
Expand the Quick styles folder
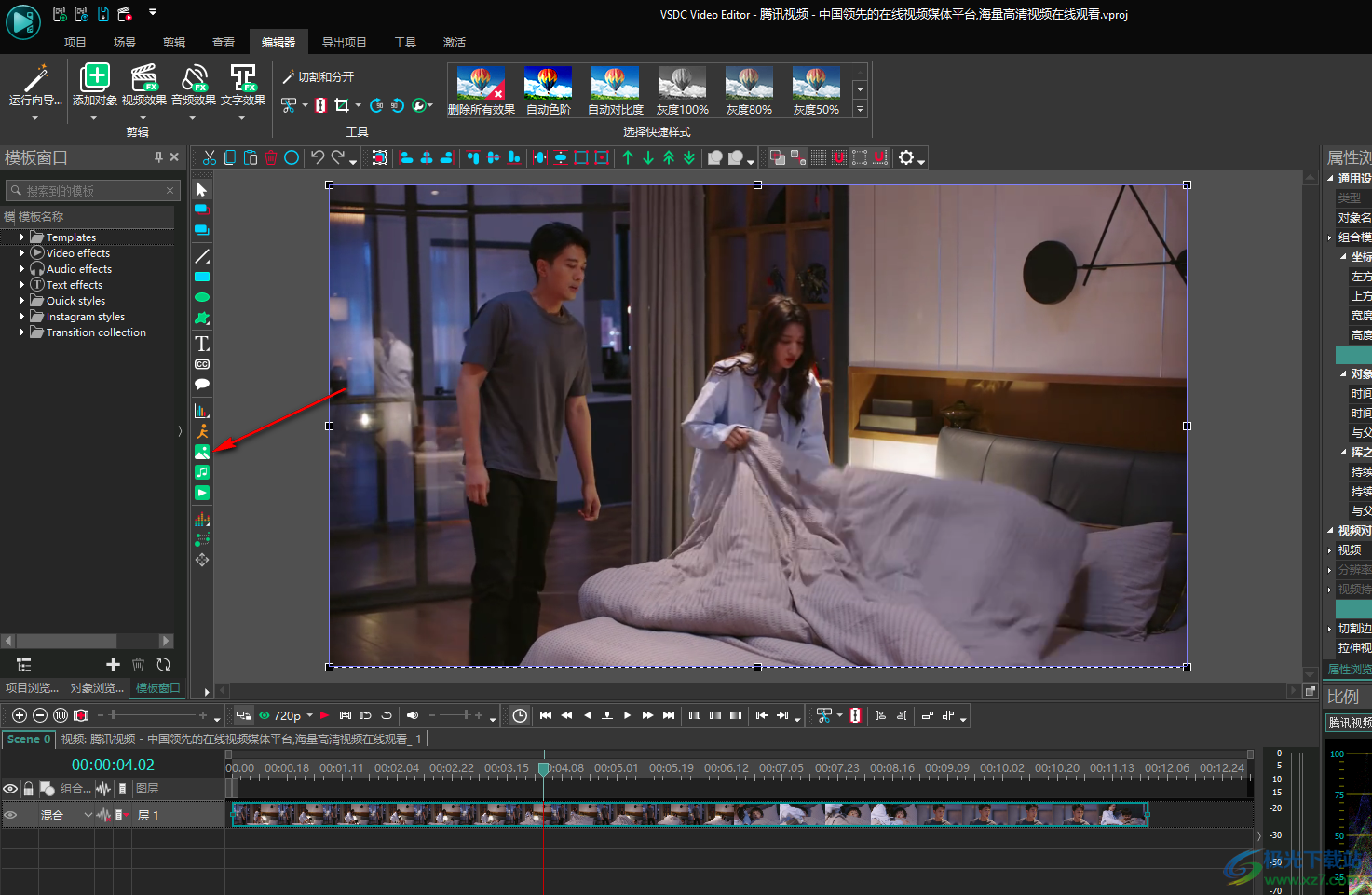click(x=21, y=301)
